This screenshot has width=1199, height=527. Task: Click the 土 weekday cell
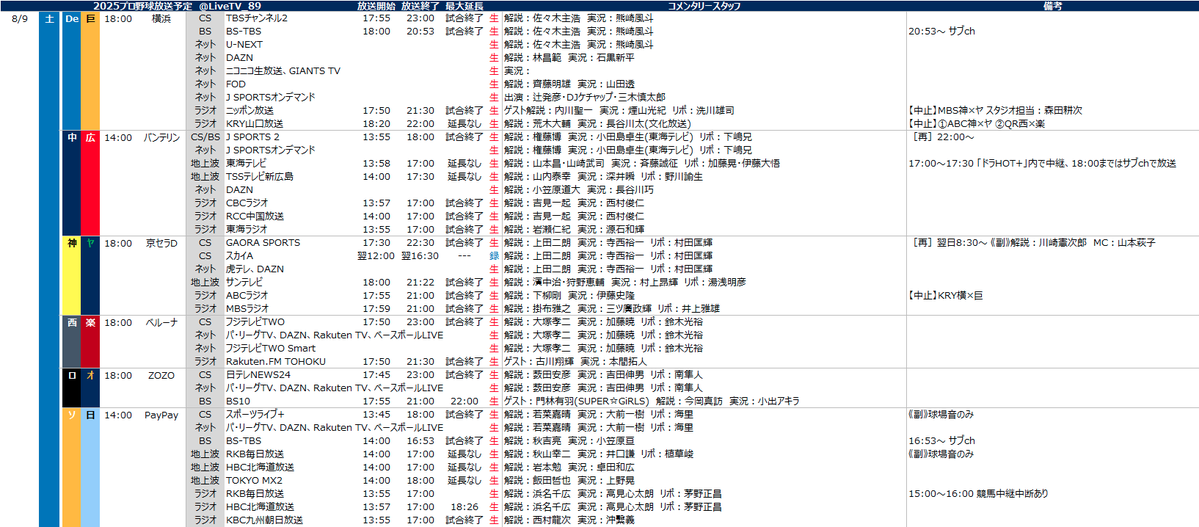click(x=50, y=18)
